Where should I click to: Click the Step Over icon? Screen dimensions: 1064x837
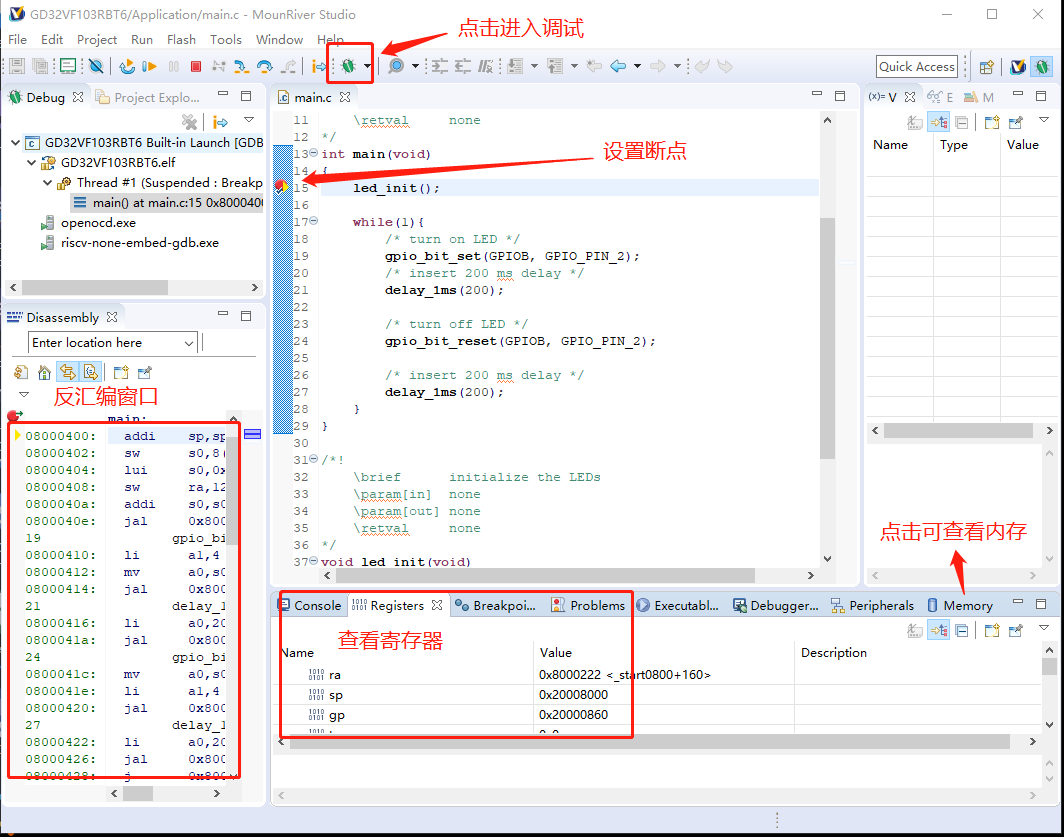[x=265, y=66]
